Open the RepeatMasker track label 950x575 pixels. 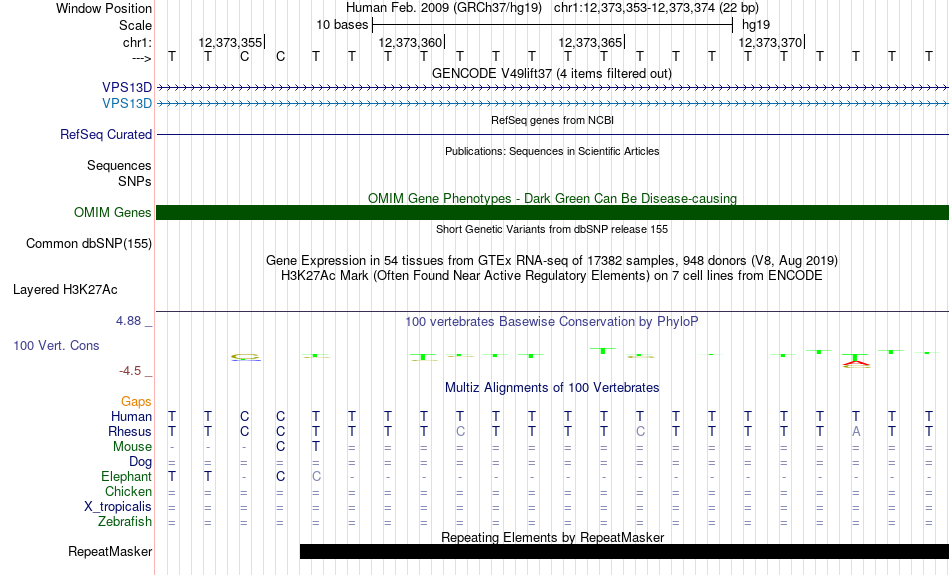coord(110,551)
